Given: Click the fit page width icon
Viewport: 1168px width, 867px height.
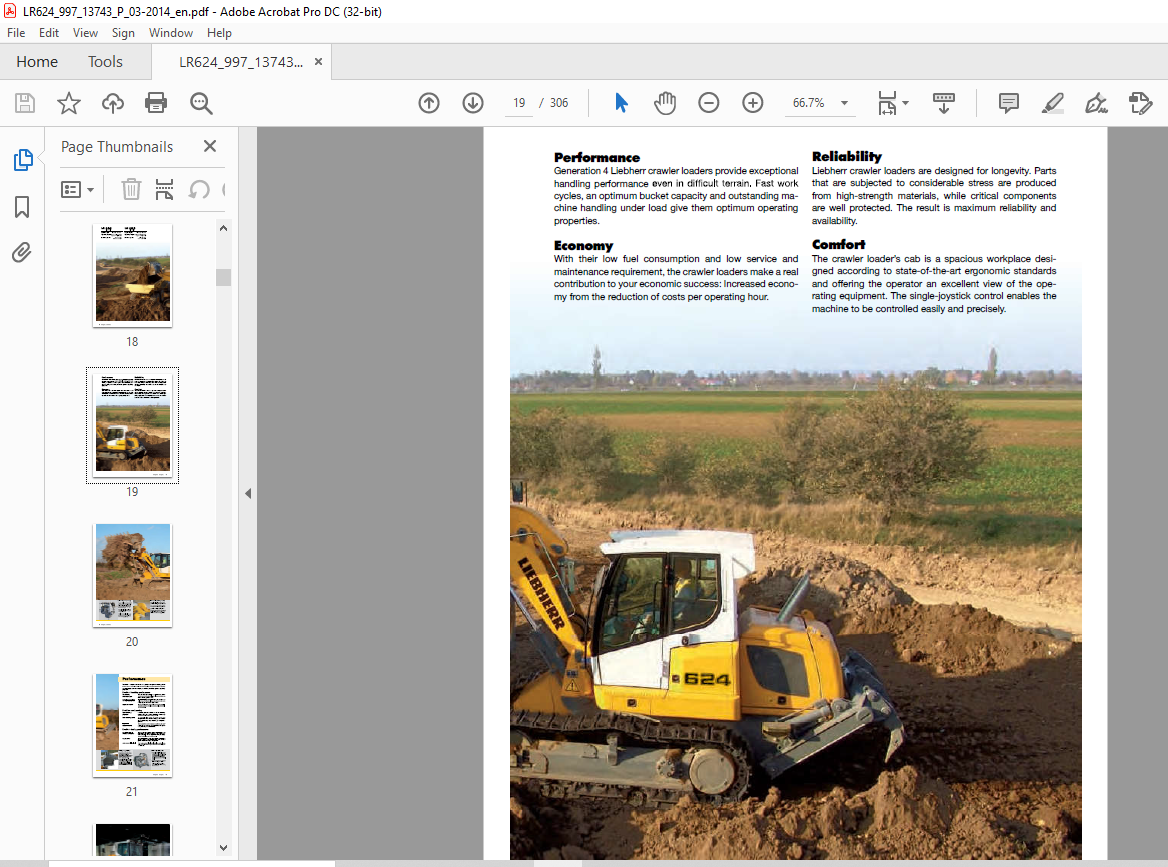Looking at the screenshot, I should click(x=887, y=103).
